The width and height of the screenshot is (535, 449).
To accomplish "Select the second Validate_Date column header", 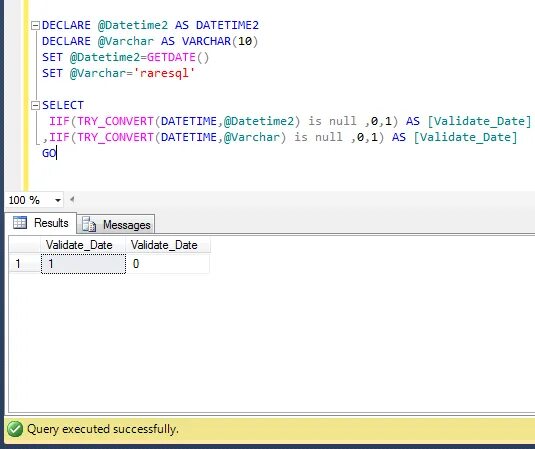I will (168, 245).
